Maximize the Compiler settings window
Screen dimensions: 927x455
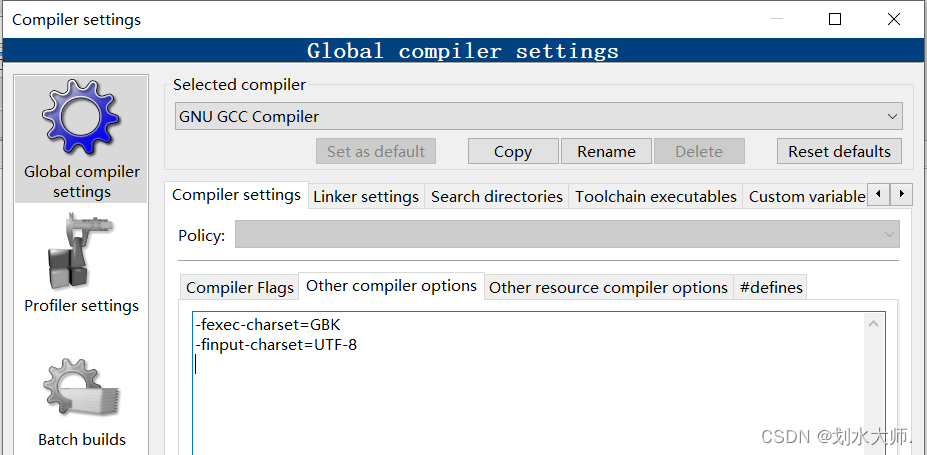coord(835,19)
